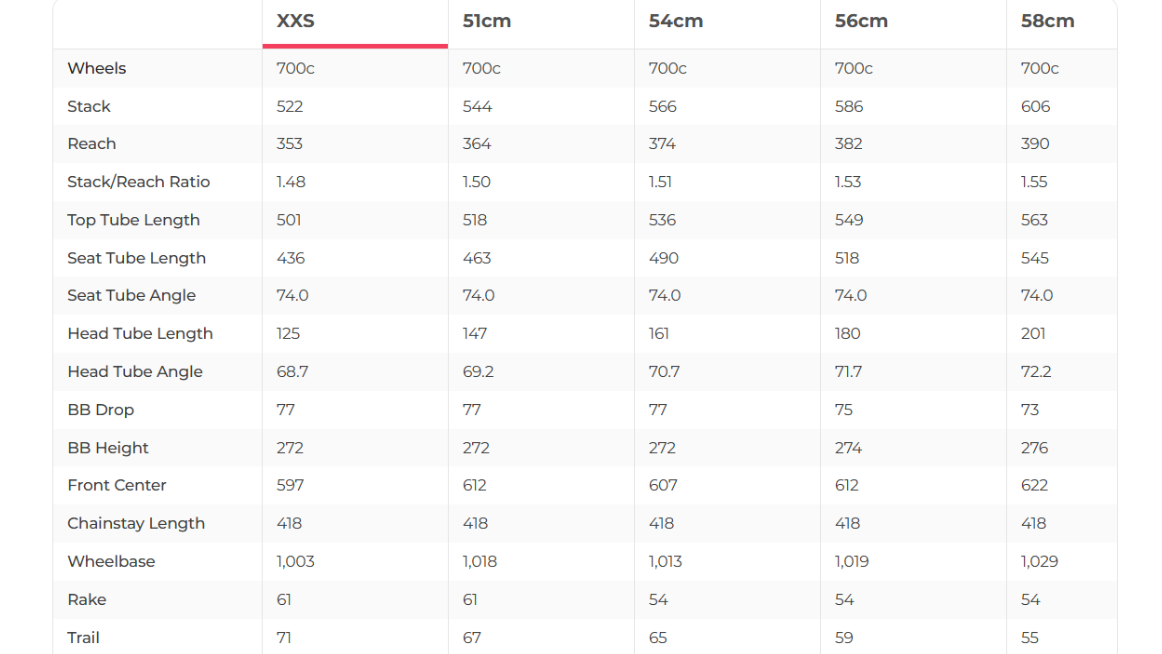Image resolution: width=1162 pixels, height=654 pixels.
Task: Select the 54cm size column header
Action: pyautogui.click(x=675, y=21)
